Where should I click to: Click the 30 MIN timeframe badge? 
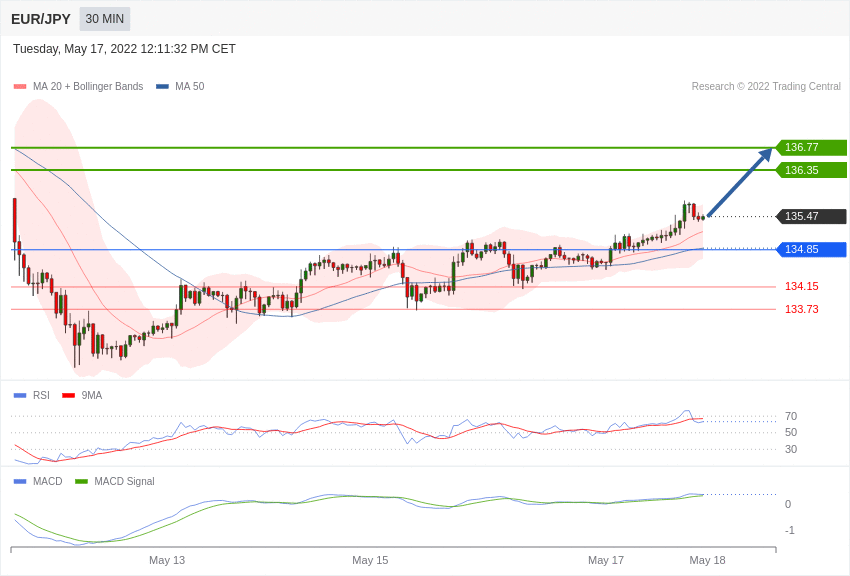pyautogui.click(x=105, y=19)
